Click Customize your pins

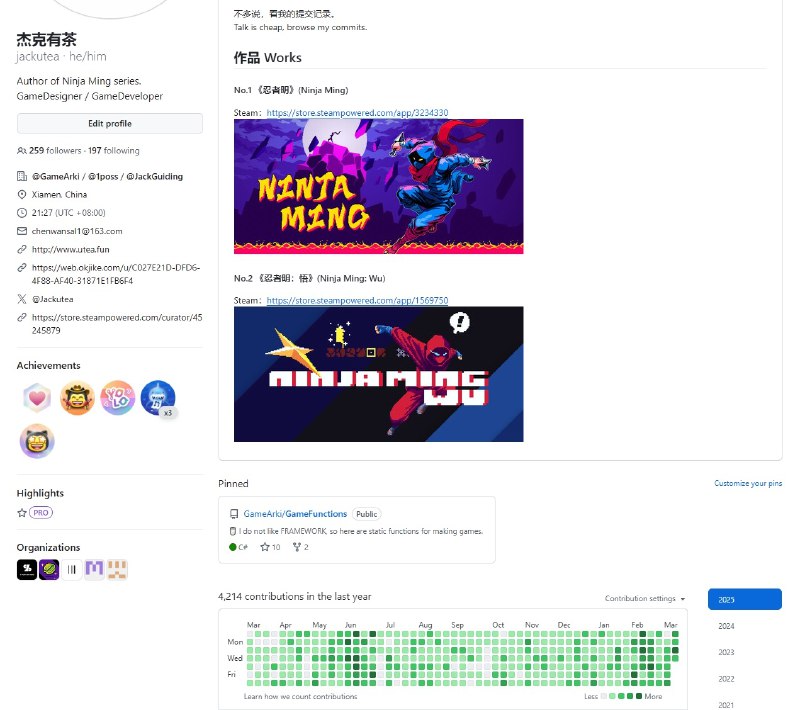[x=748, y=483]
